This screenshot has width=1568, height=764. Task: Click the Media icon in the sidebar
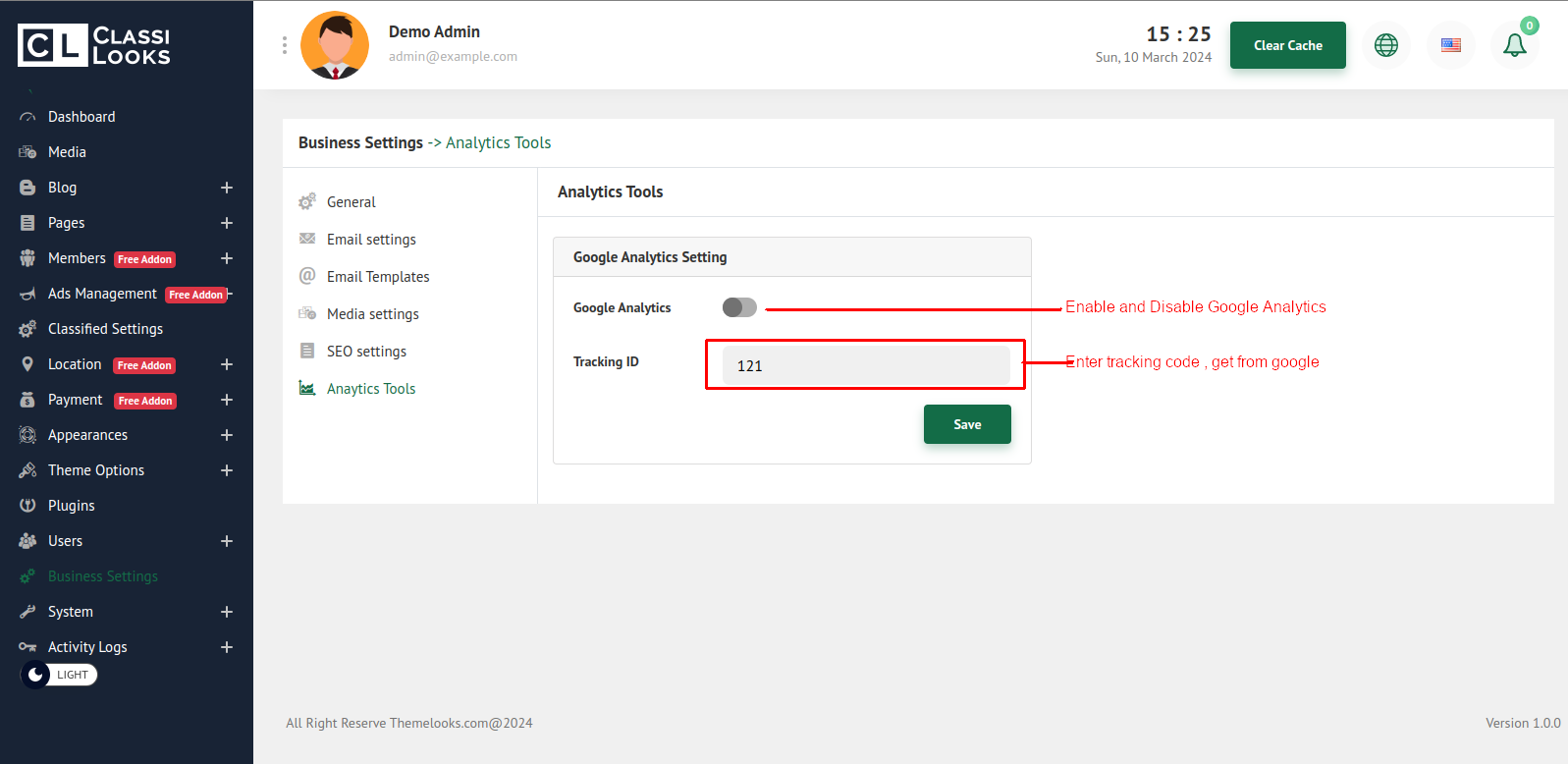(x=27, y=152)
